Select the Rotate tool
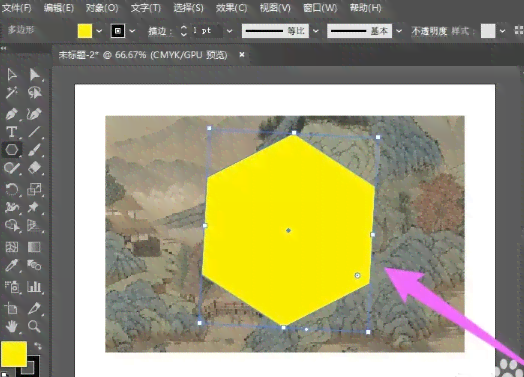 point(12,190)
